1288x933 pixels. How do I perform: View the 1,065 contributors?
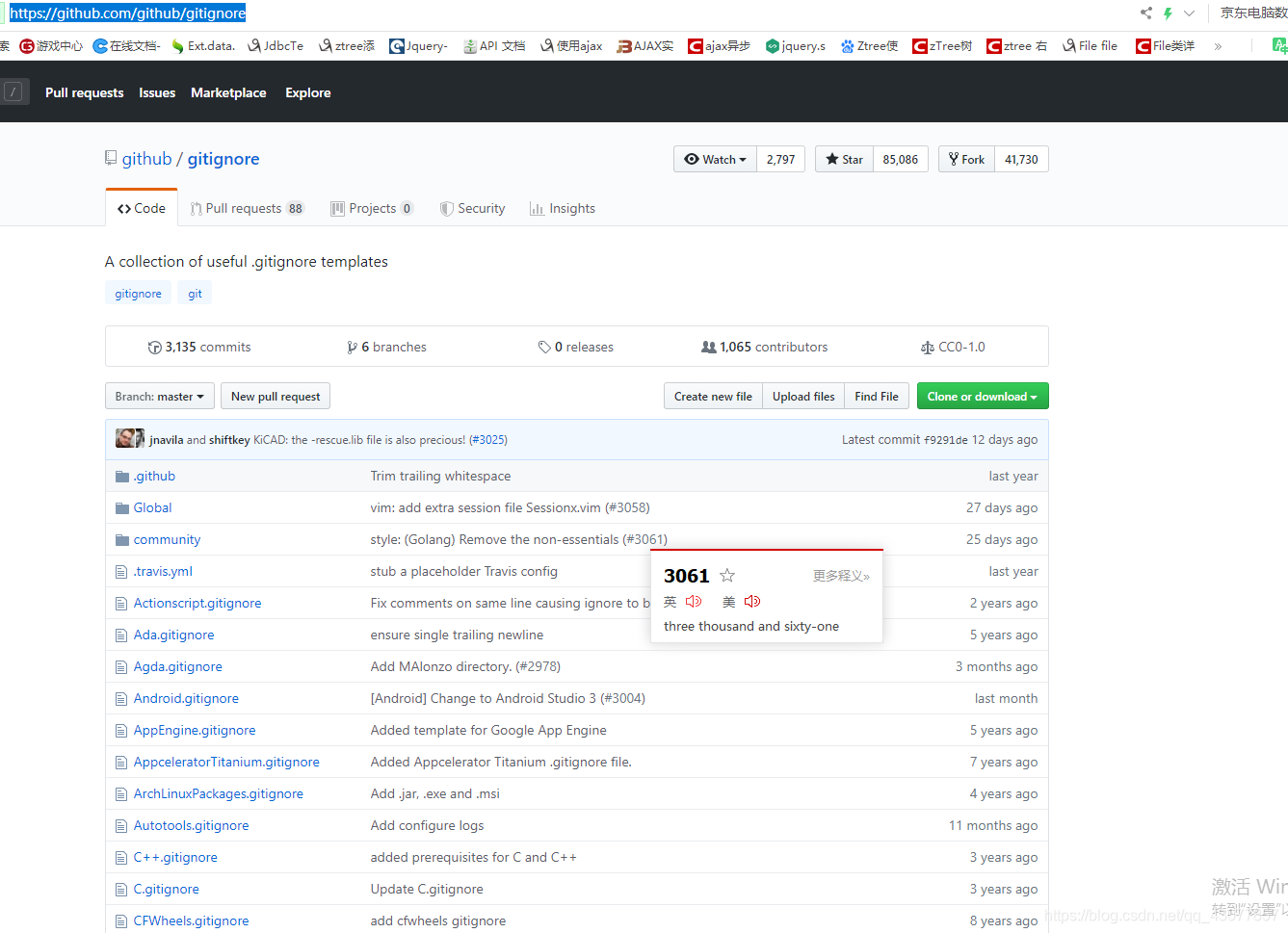[x=765, y=347]
